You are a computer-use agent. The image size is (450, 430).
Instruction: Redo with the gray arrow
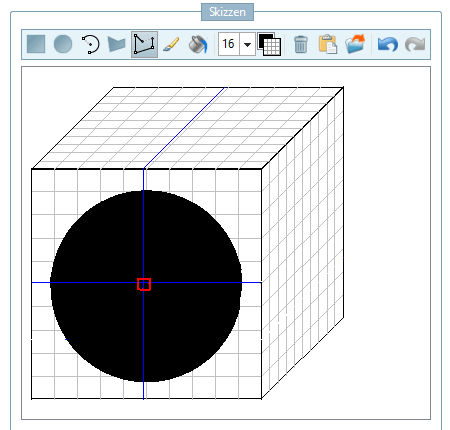pos(415,44)
